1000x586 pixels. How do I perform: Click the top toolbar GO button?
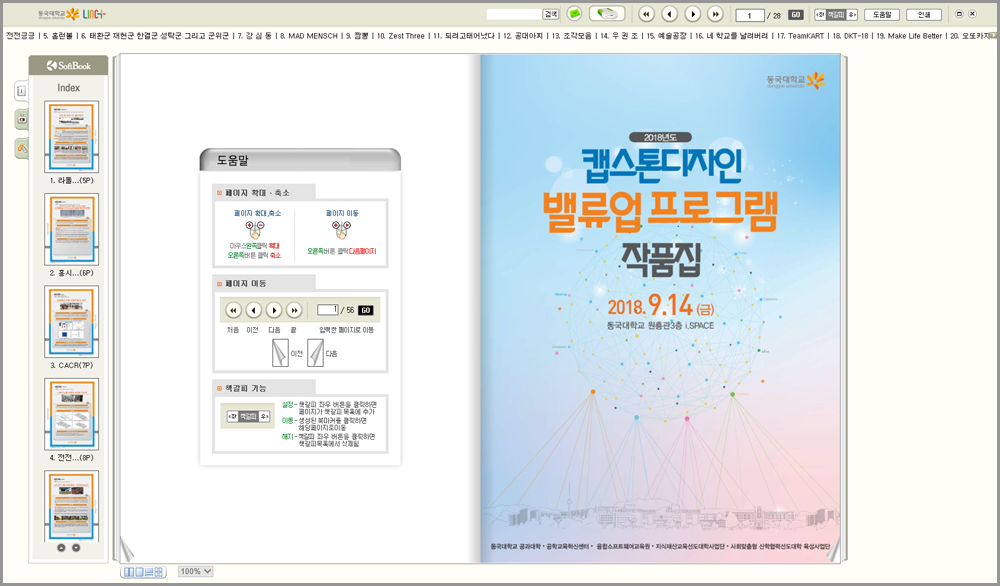tap(795, 15)
